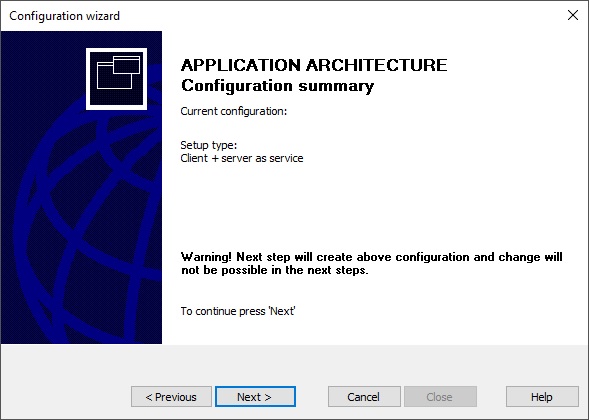Click the "To continue press 'Next'" instruction
The image size is (589, 420).
[238, 311]
